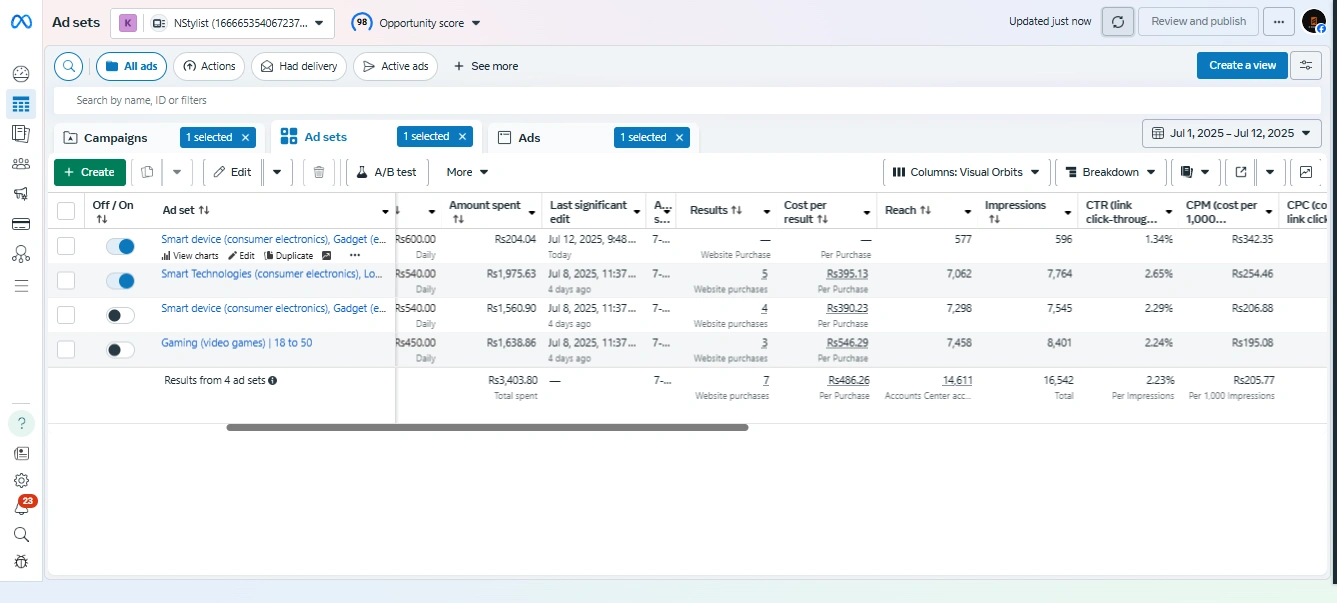Viewport: 1337px width, 603px height.
Task: Switch to the Campaigns tab
Action: click(115, 138)
